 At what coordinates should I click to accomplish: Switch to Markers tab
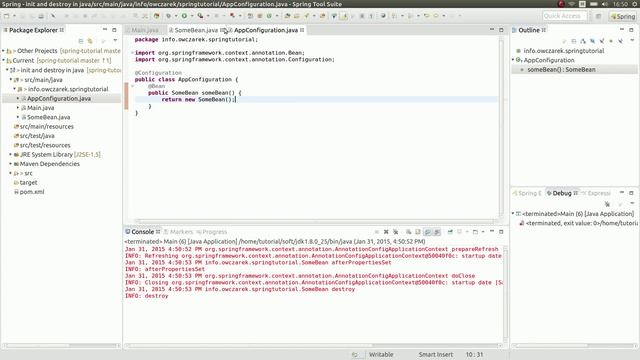[x=178, y=232]
